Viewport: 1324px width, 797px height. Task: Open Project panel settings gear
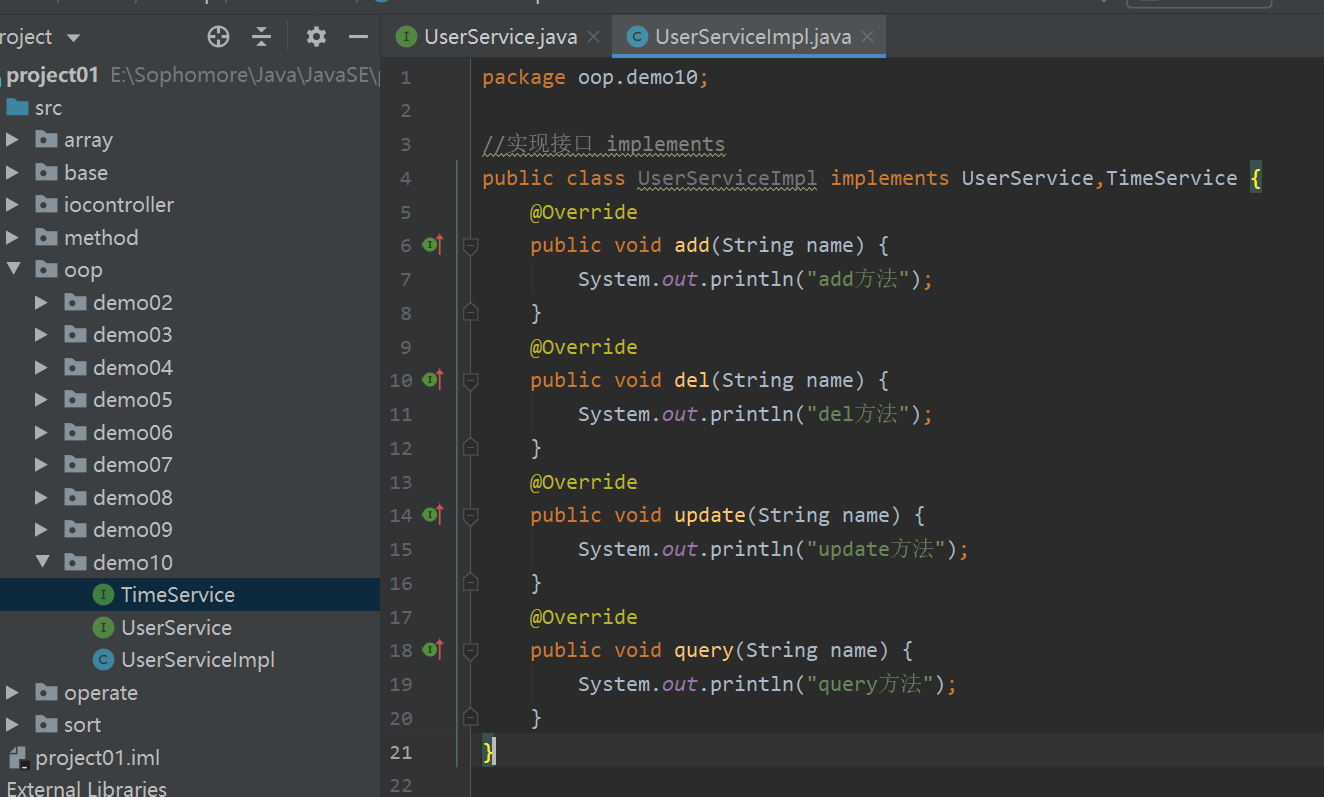[316, 37]
